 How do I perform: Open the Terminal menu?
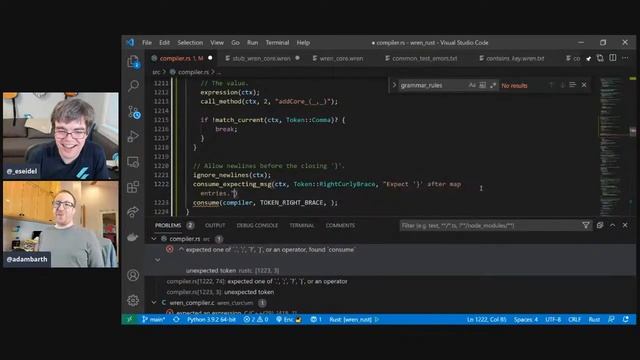click(x=277, y=42)
